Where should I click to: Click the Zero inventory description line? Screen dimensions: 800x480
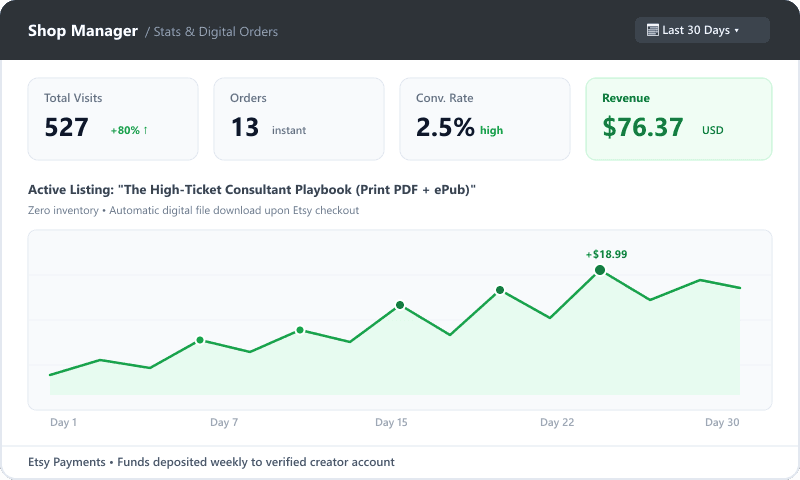tap(193, 210)
